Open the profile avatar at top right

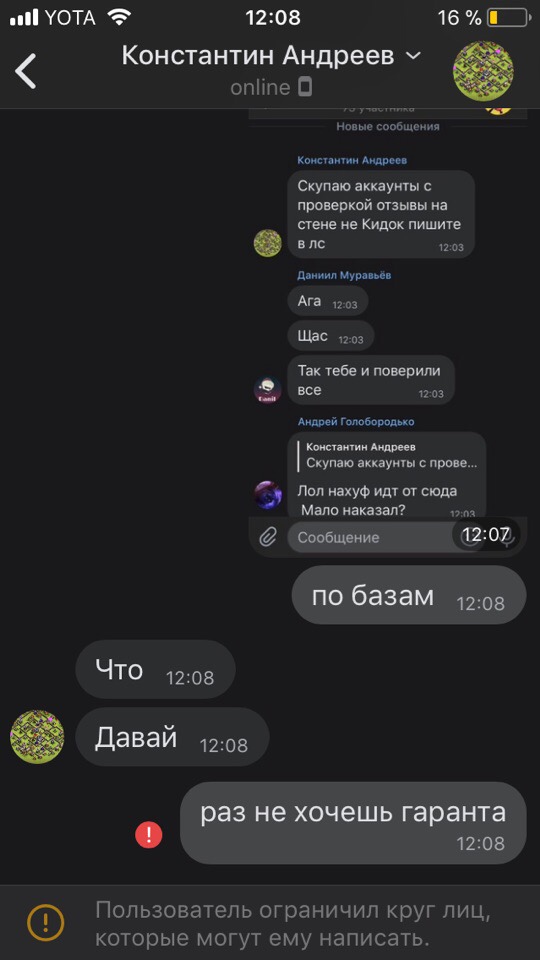pyautogui.click(x=483, y=71)
